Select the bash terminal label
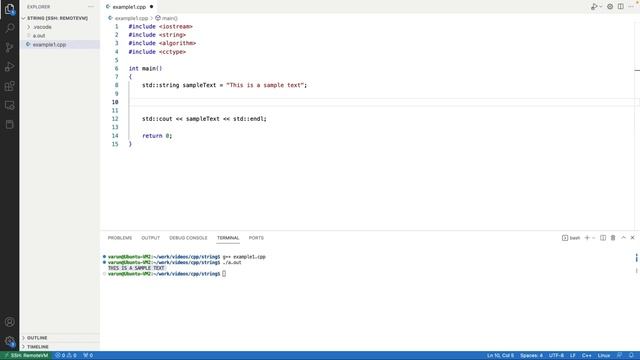The height and width of the screenshot is (360, 640). click(x=571, y=238)
